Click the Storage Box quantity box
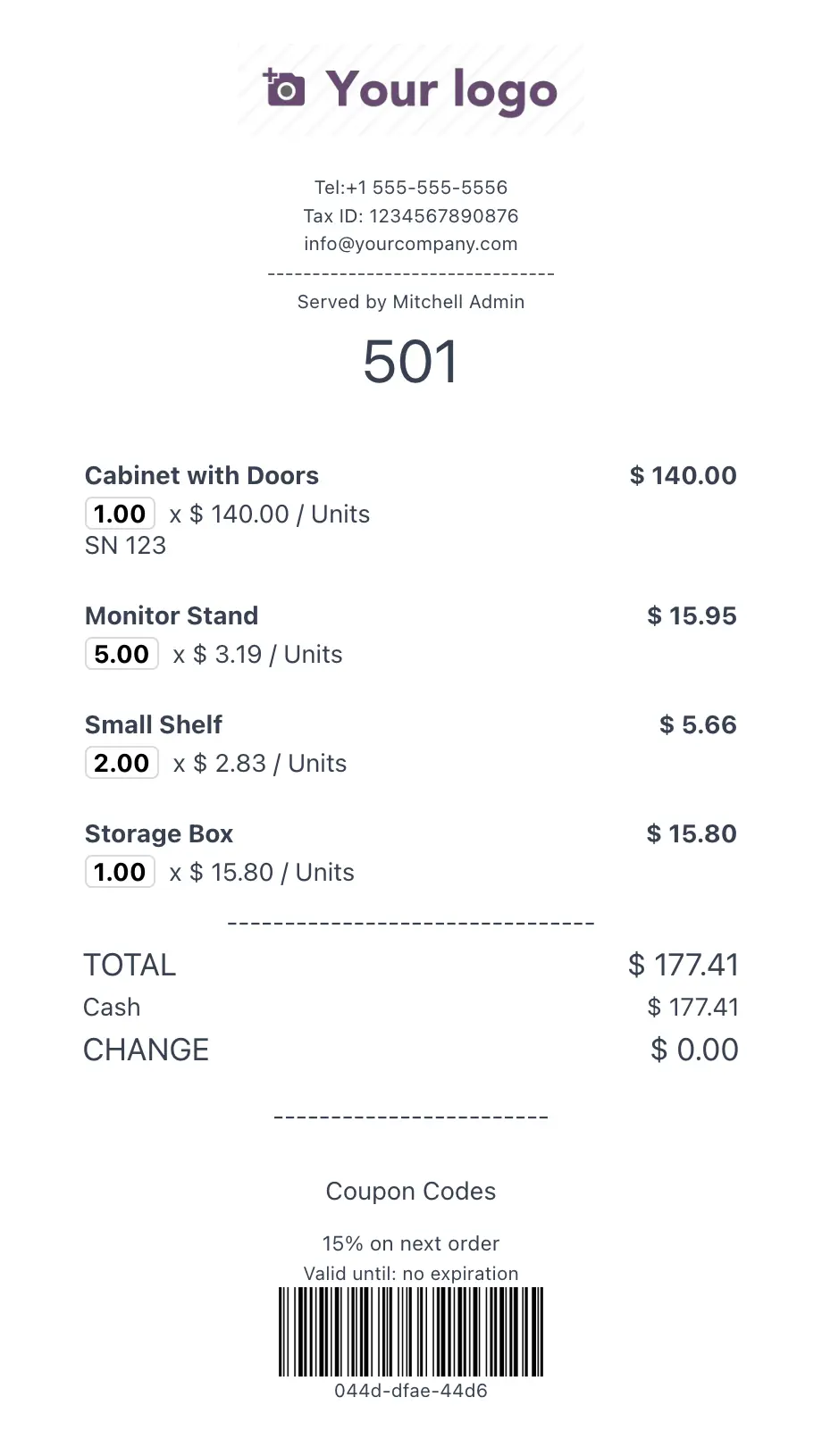 (120, 872)
